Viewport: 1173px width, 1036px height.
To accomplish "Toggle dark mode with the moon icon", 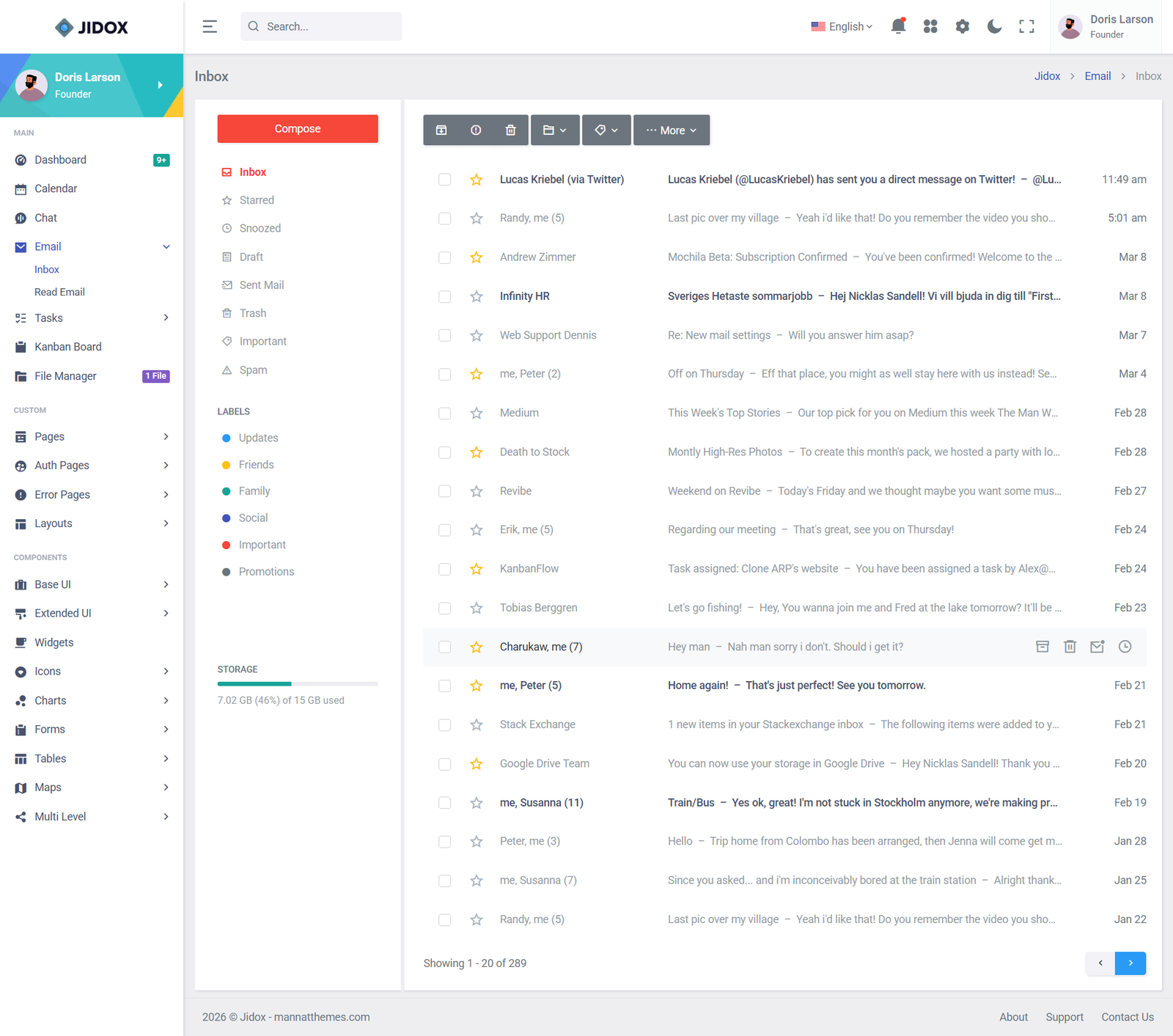I will [994, 26].
